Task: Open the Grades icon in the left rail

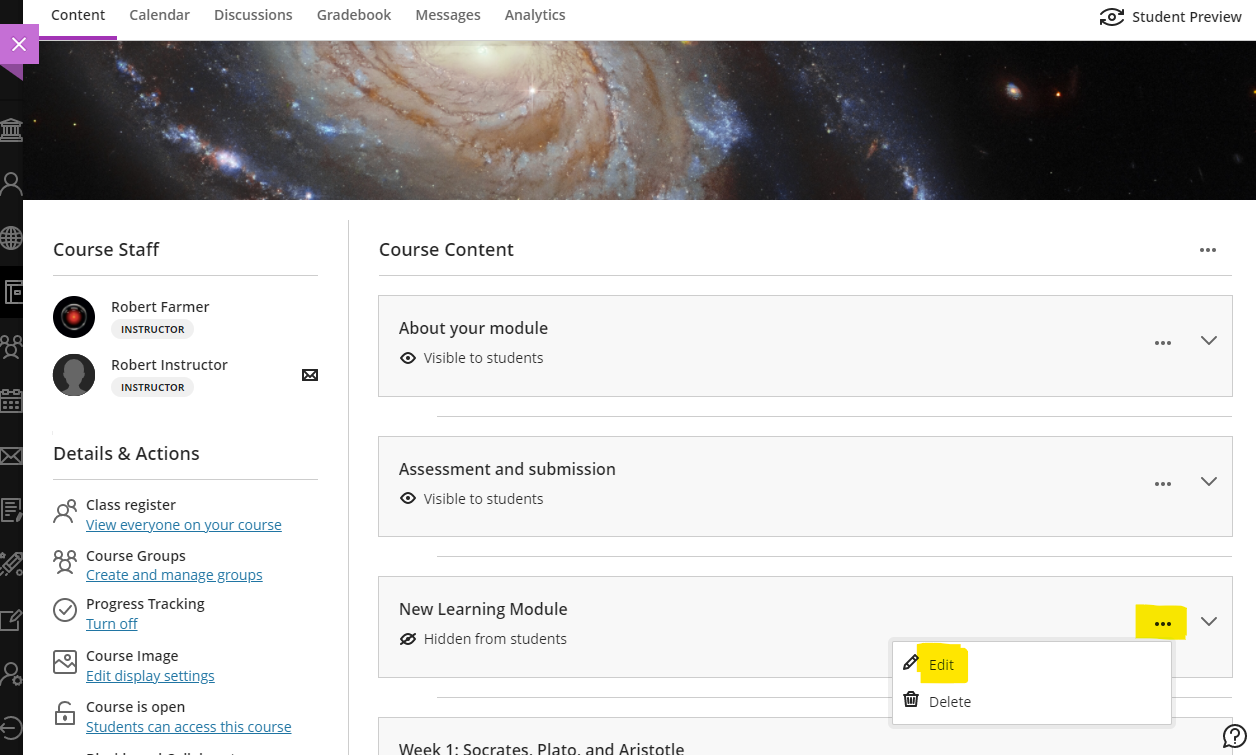Action: coord(12,510)
